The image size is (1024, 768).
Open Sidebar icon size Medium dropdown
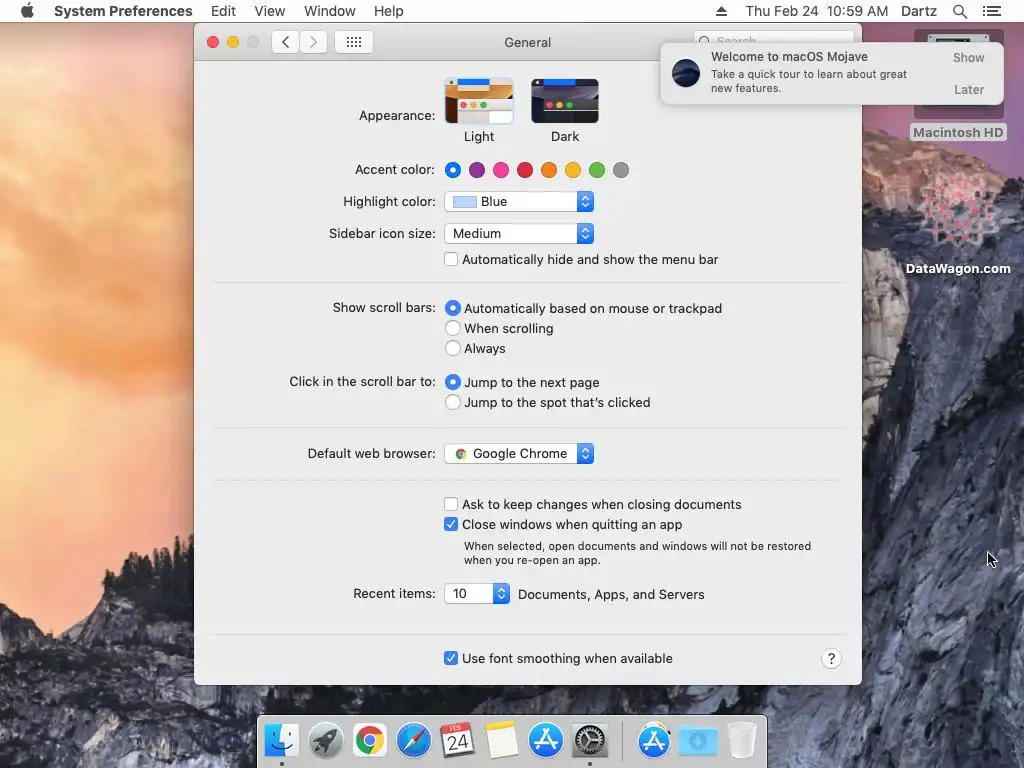click(x=519, y=234)
